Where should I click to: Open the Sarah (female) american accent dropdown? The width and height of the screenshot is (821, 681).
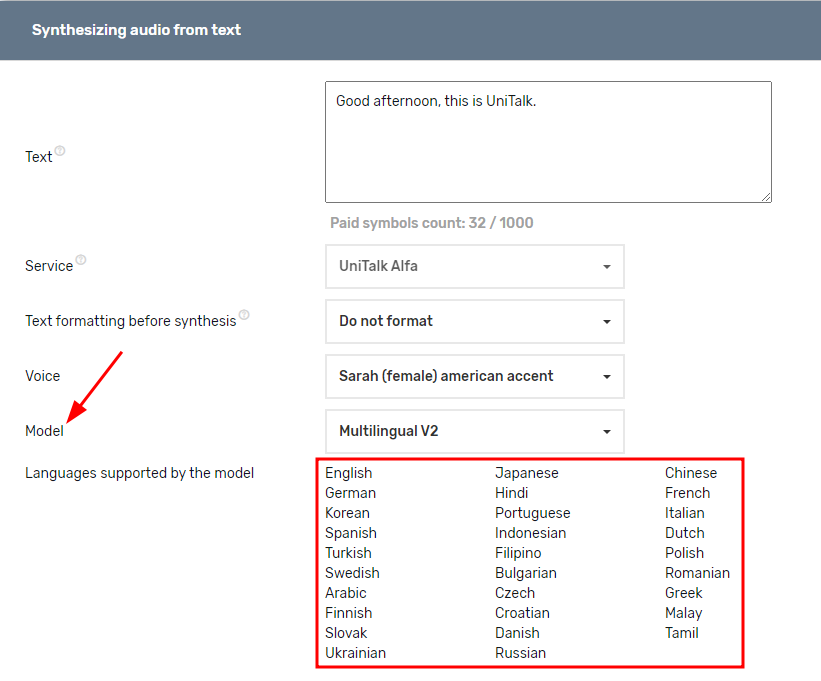coord(474,376)
